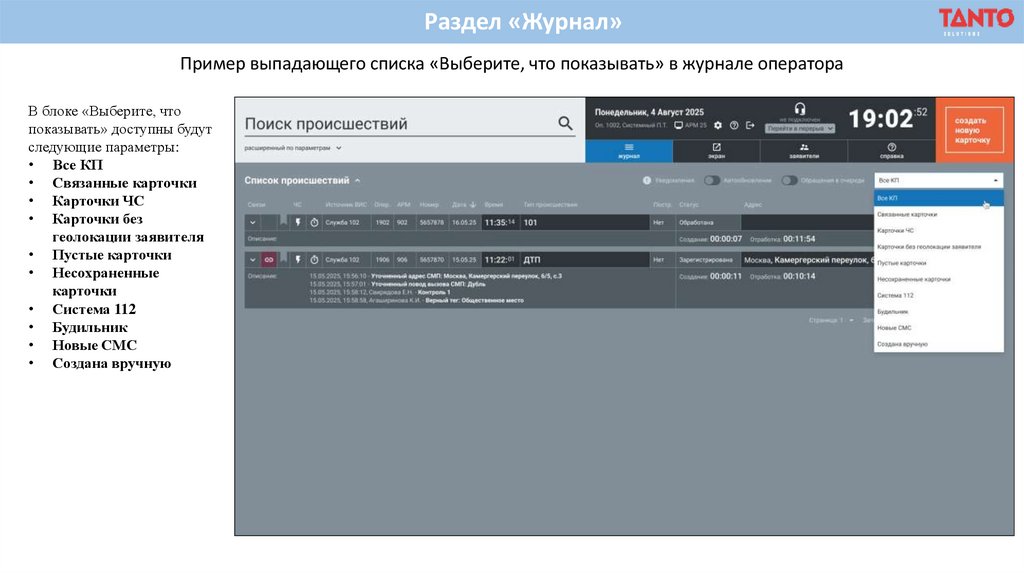
Task: Click Создание time 00:00:11
Action: (x=726, y=276)
